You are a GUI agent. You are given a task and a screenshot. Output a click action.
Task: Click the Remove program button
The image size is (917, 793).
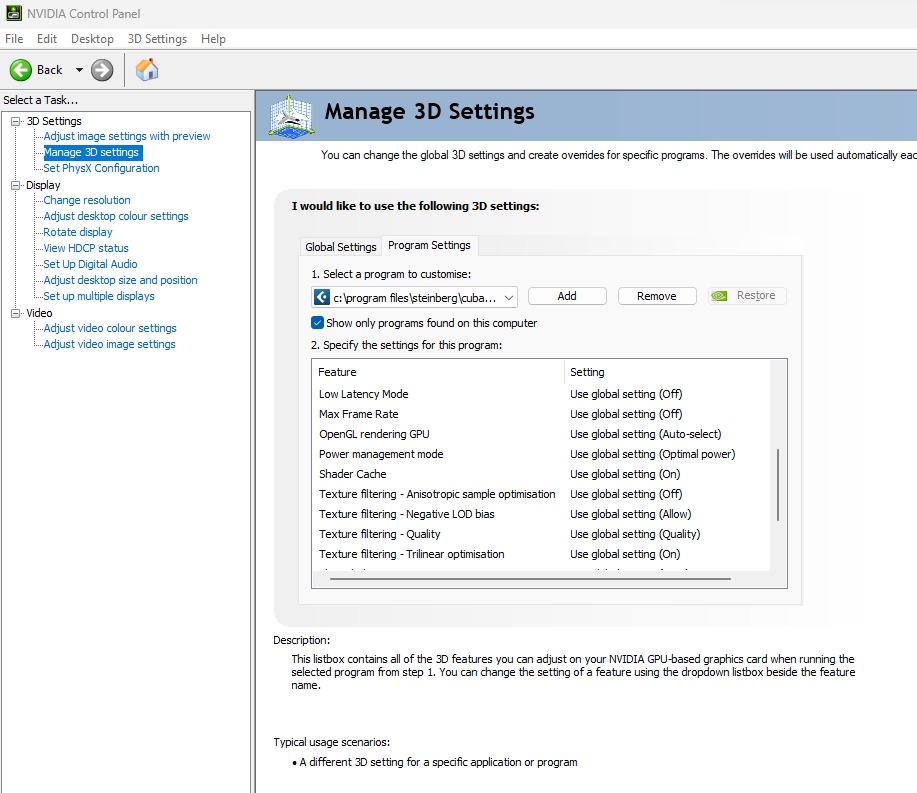656,296
